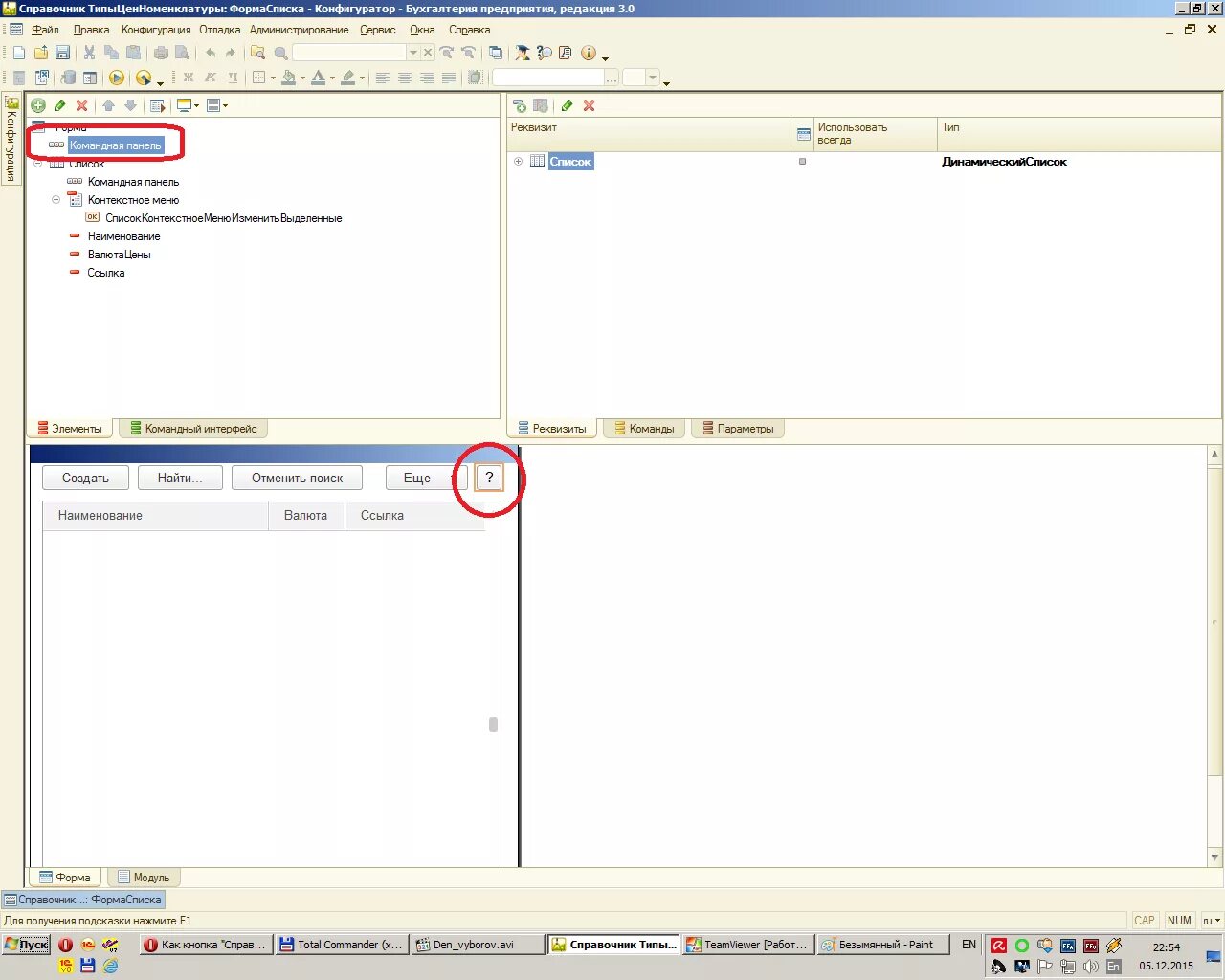Expand the Список attribute row plus sign
The image size is (1225, 980).
pos(518,162)
